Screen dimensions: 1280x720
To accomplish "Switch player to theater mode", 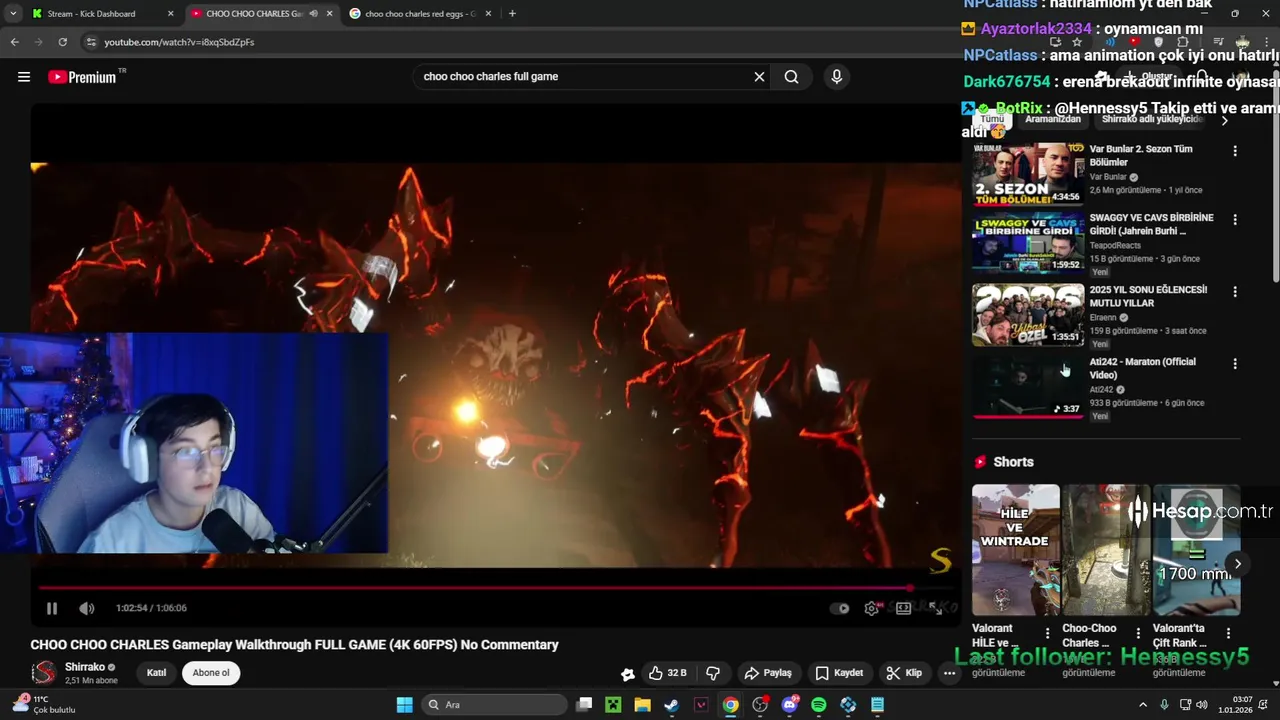I will tap(904, 608).
